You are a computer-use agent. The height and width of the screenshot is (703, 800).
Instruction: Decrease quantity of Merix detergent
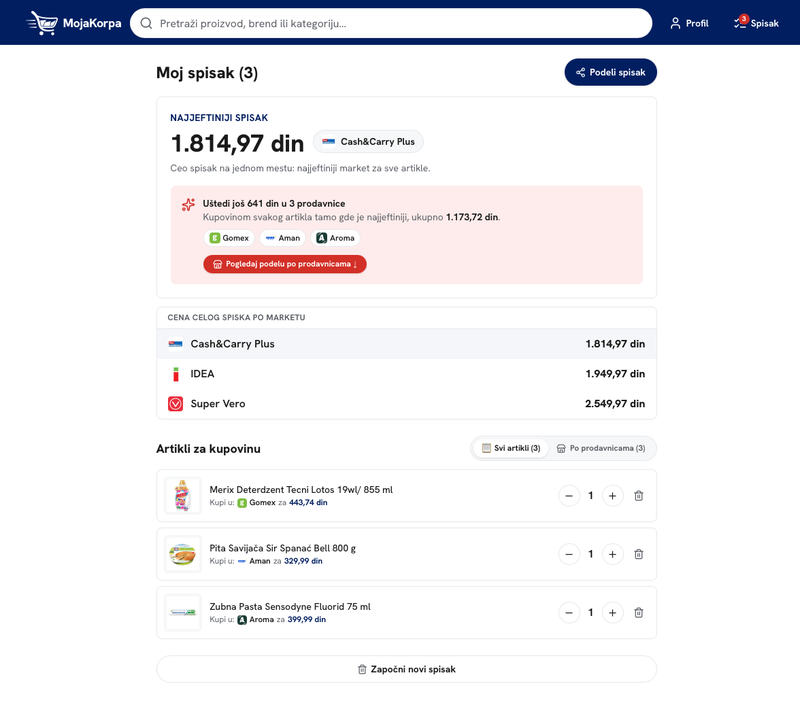point(569,495)
